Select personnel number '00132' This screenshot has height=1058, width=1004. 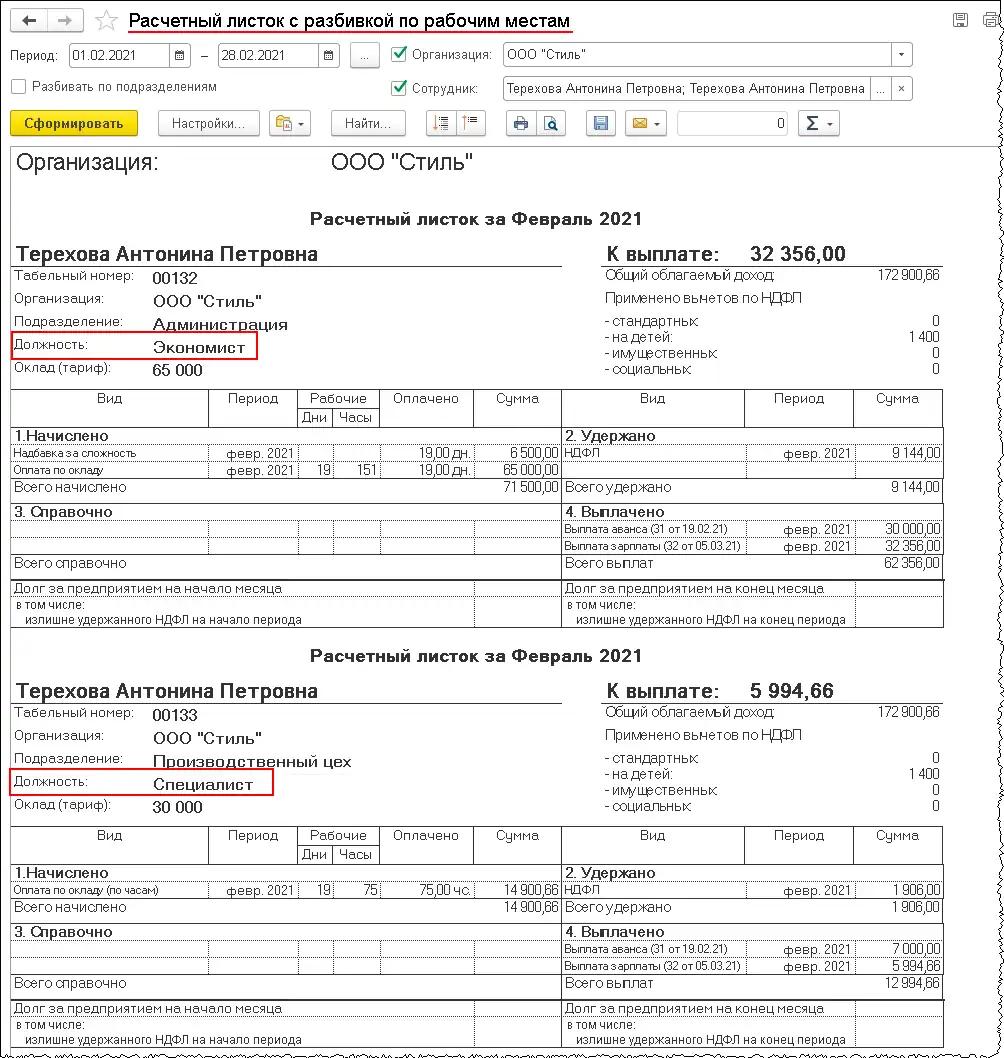pyautogui.click(x=175, y=278)
